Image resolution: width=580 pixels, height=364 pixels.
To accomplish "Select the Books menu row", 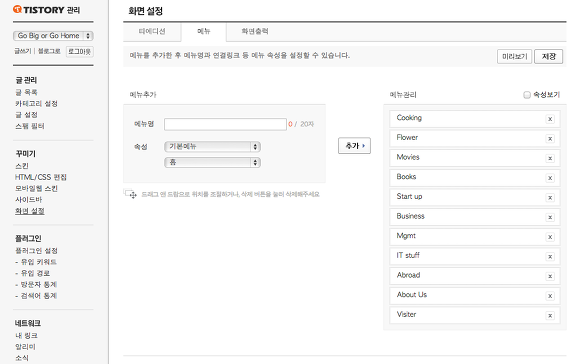I will [475, 178].
